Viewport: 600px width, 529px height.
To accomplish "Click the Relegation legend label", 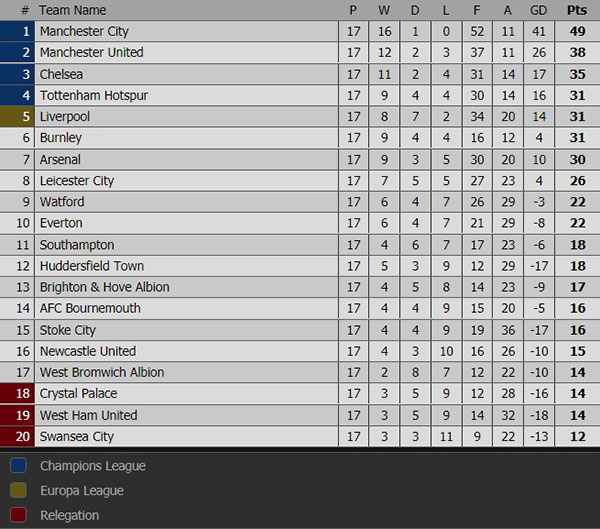I will click(x=69, y=516).
